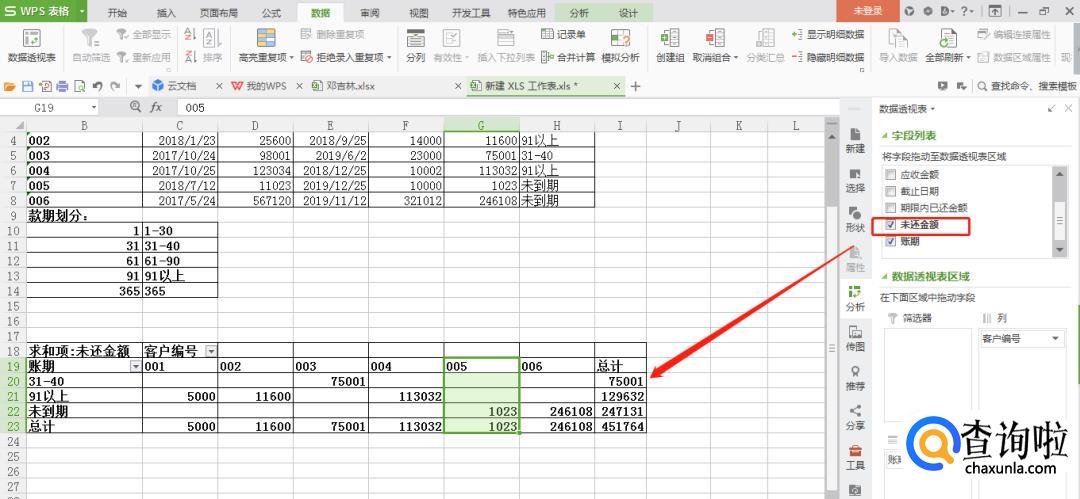Click 隐藏明细数据 hide detail
Screen dimensions: 1080x499
[x=827, y=57]
